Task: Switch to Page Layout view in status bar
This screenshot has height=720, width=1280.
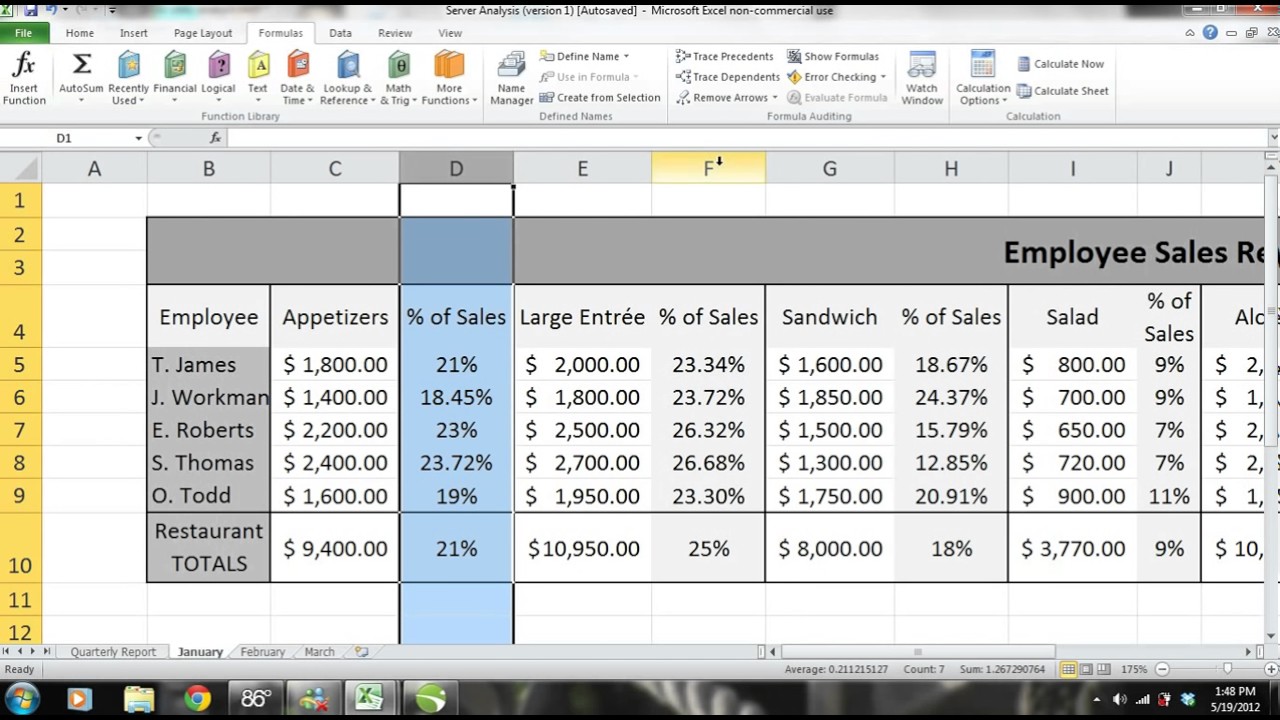Action: coord(1086,669)
